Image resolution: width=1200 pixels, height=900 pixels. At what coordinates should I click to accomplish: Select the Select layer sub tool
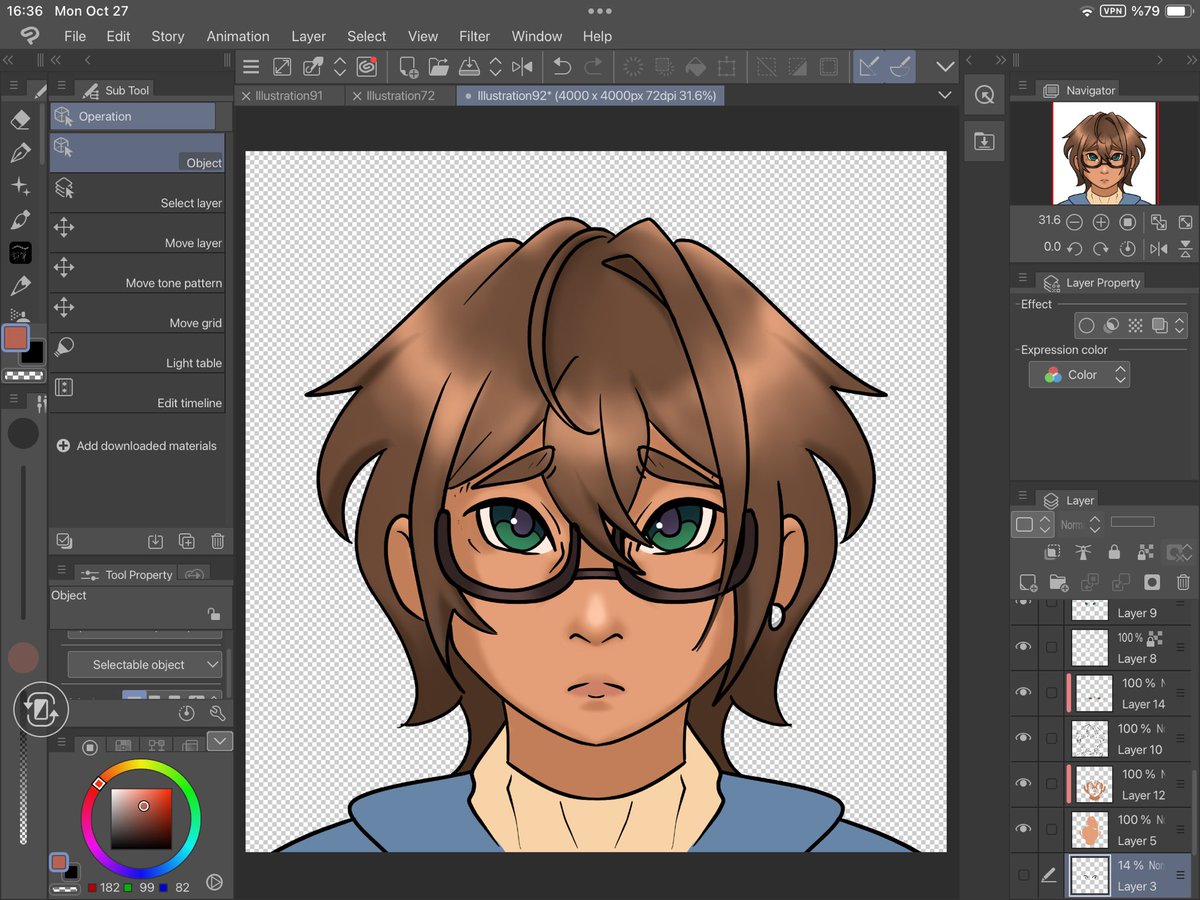[137, 193]
